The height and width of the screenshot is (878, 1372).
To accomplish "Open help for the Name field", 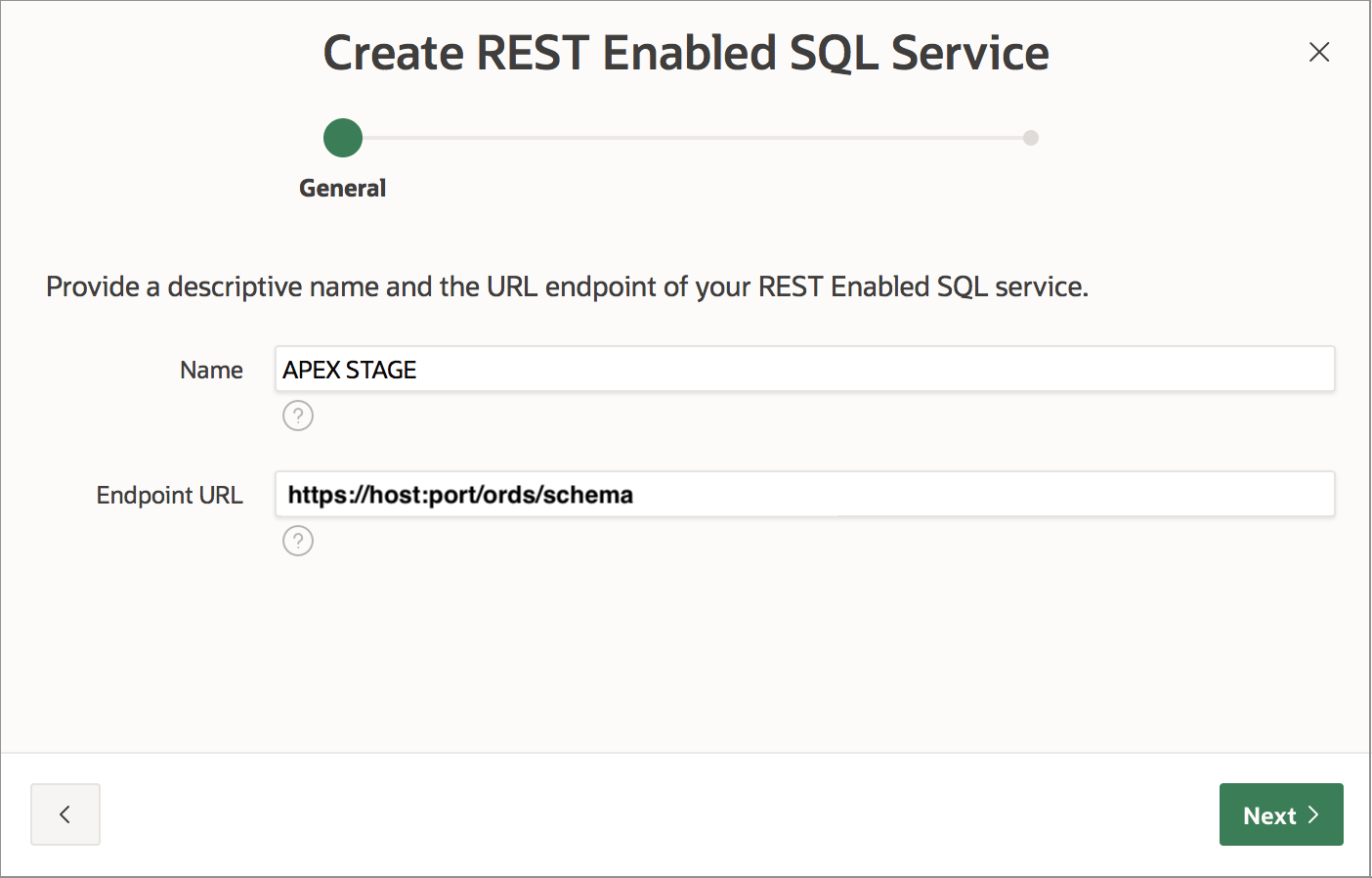I will pyautogui.click(x=298, y=416).
